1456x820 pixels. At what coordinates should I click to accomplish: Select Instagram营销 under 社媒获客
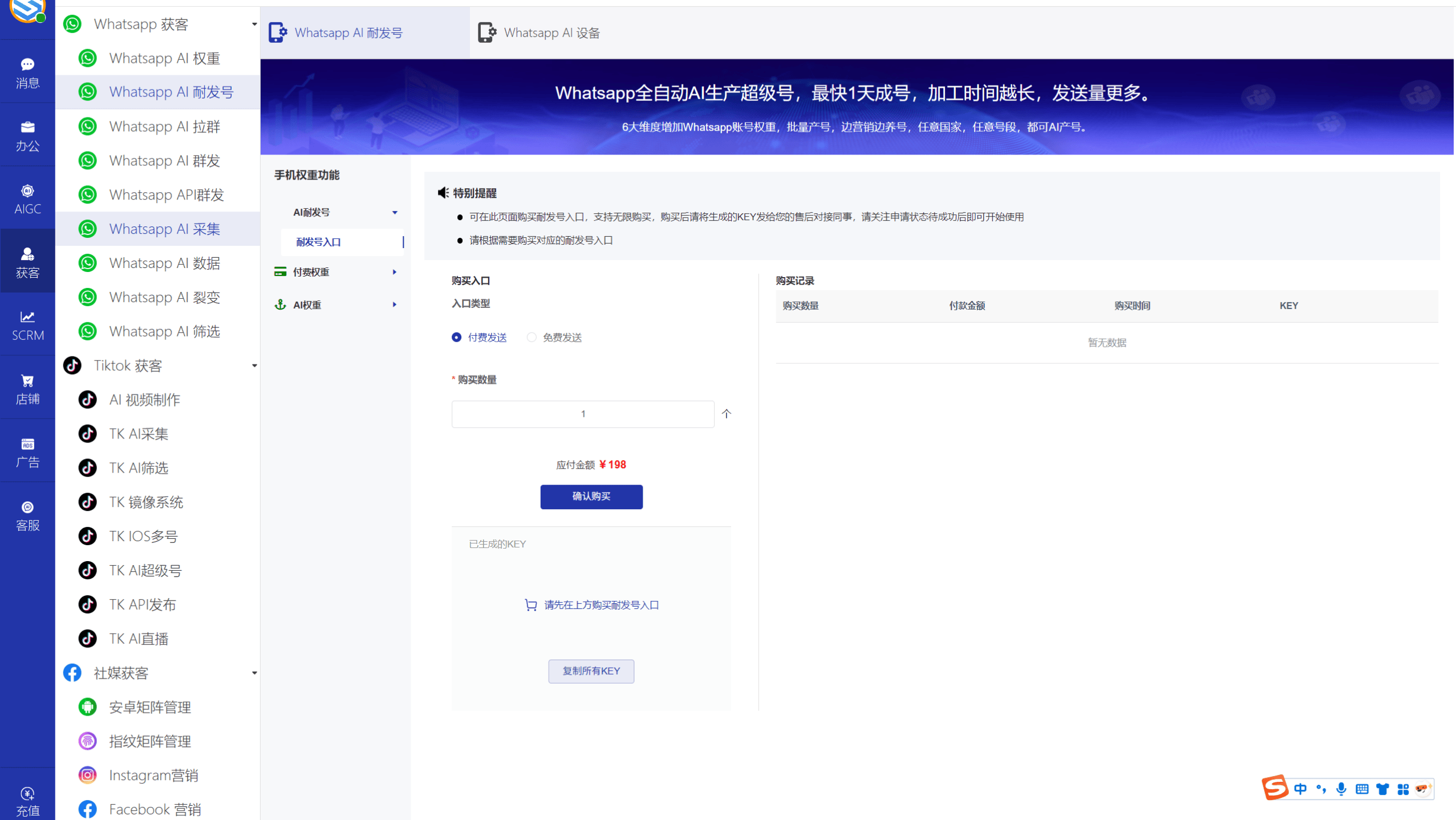point(153,775)
